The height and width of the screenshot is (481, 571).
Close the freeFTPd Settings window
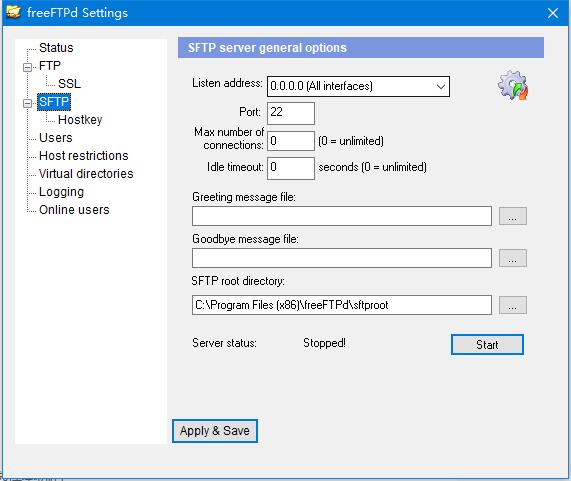[553, 13]
